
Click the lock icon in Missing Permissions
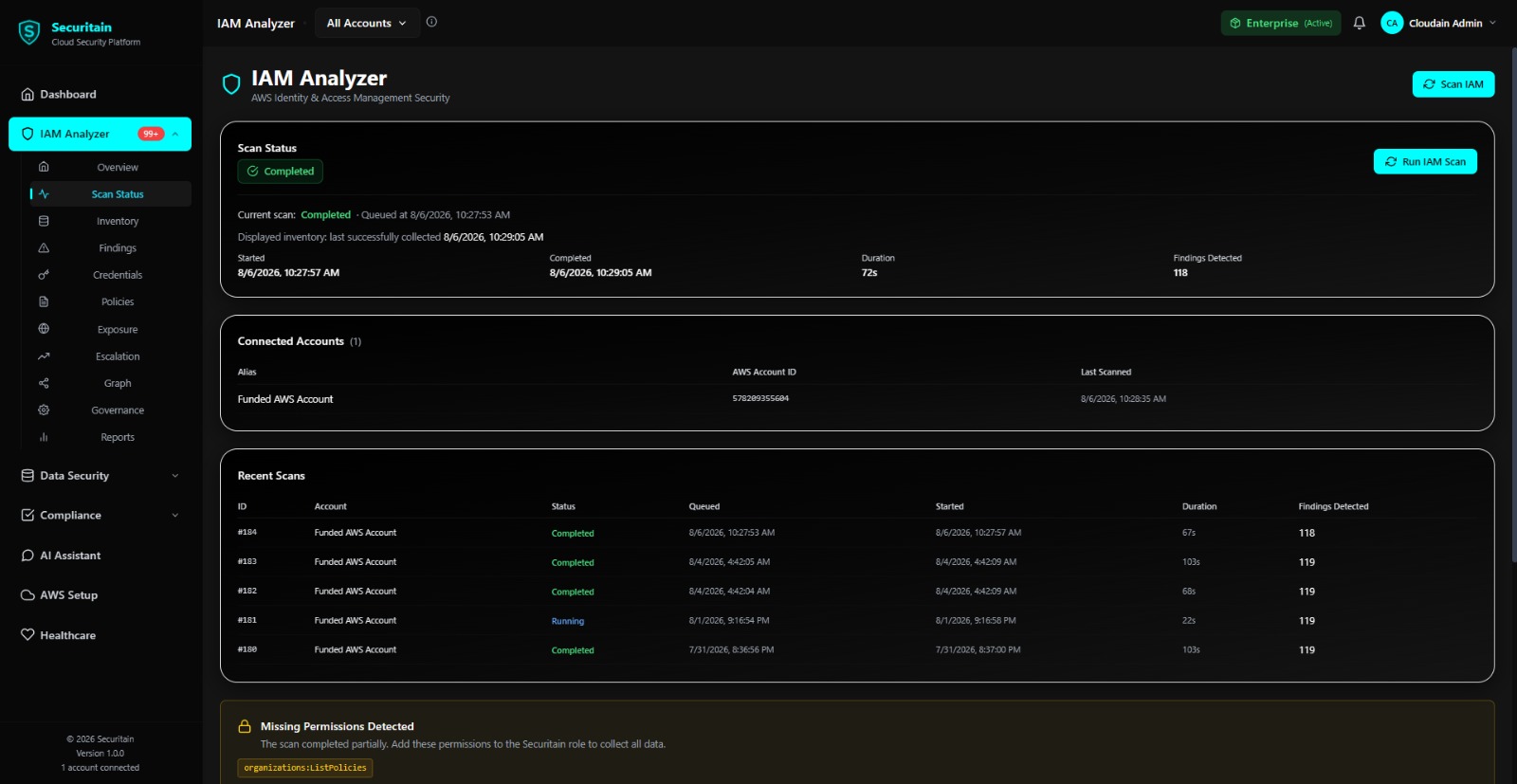(x=245, y=726)
